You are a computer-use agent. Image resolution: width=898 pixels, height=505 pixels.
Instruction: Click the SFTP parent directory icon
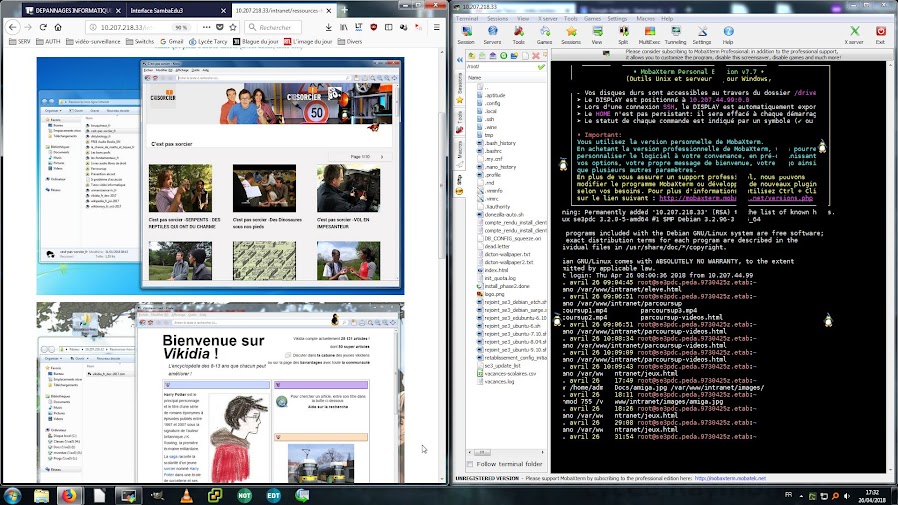point(471,56)
